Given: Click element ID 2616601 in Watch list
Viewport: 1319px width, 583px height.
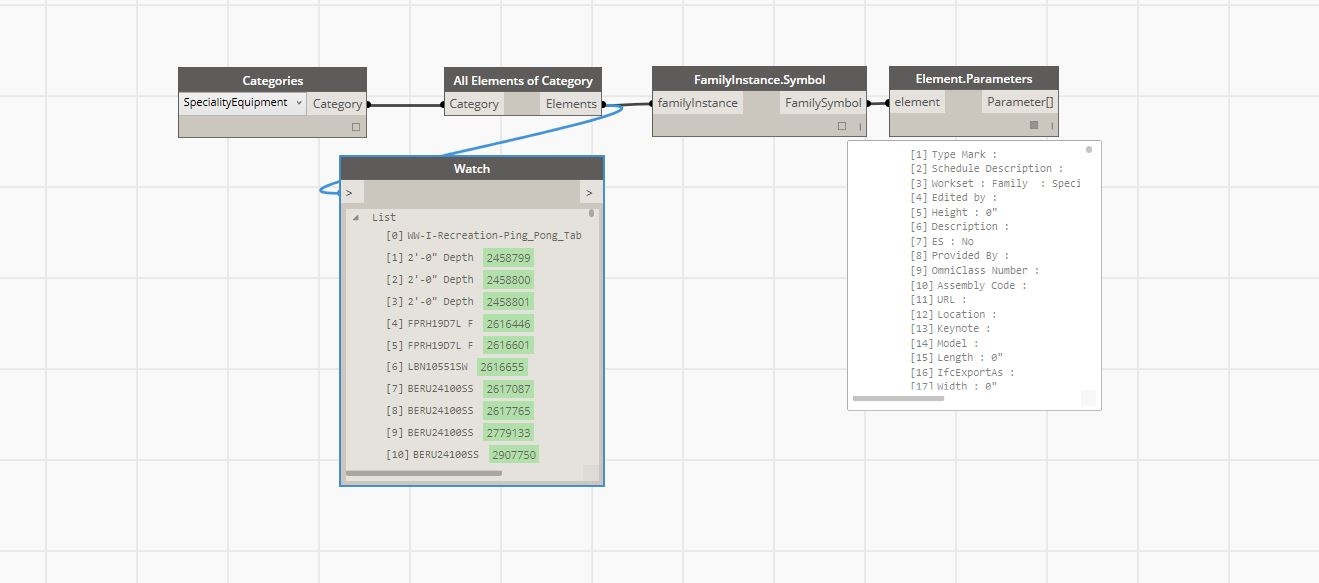Looking at the screenshot, I should [x=508, y=345].
